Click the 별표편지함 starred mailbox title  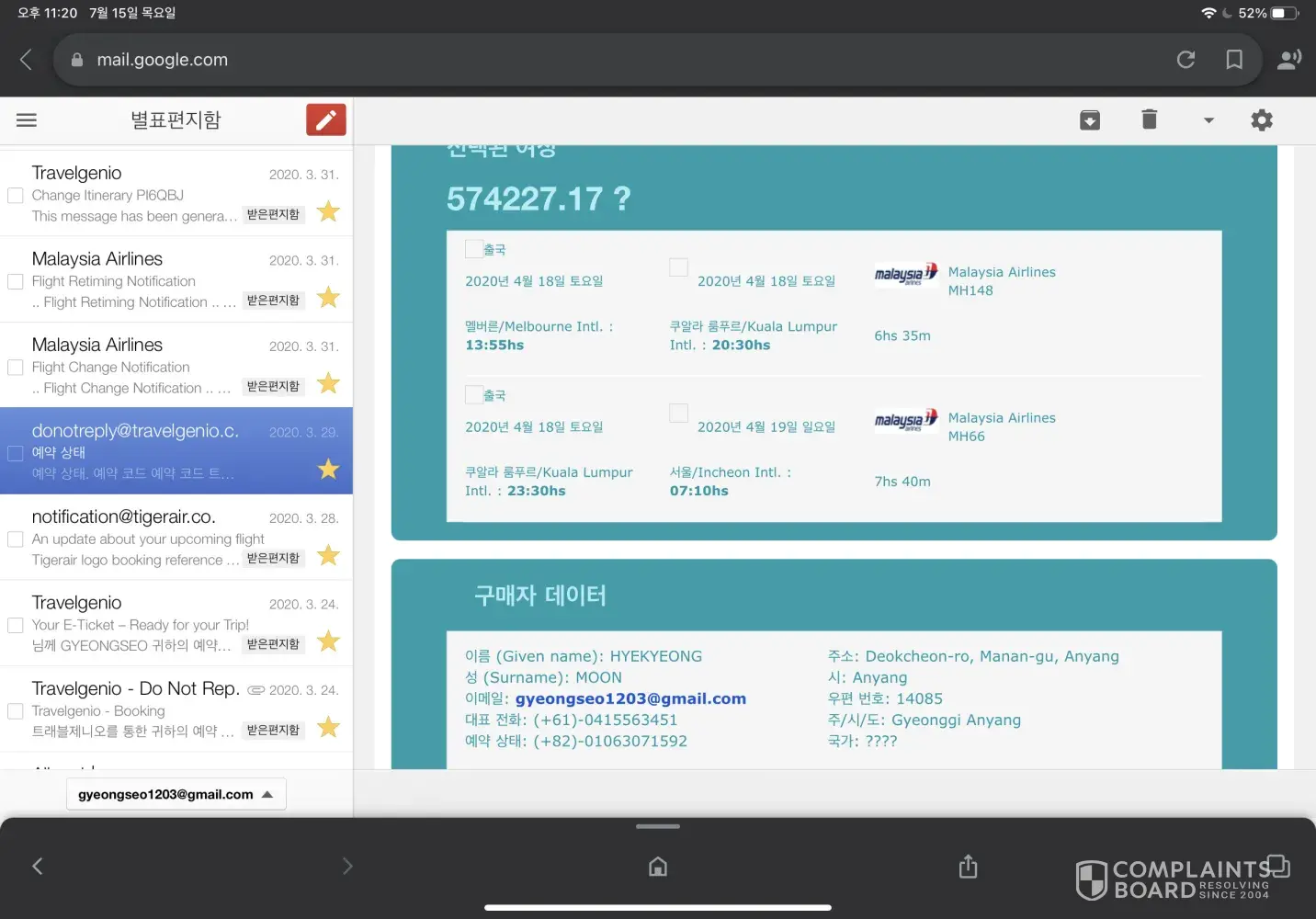click(x=176, y=120)
